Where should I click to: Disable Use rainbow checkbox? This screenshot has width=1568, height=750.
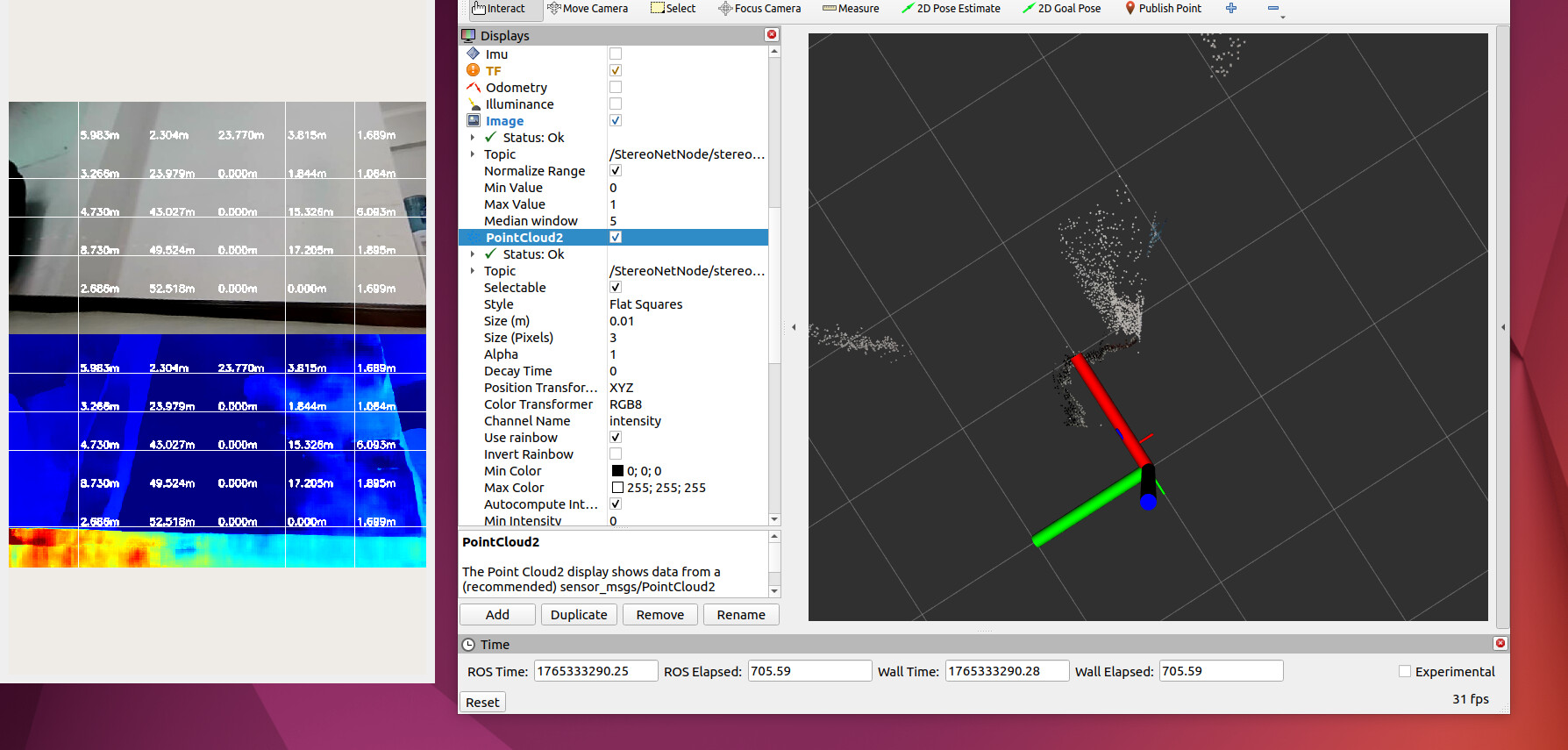pyautogui.click(x=616, y=437)
